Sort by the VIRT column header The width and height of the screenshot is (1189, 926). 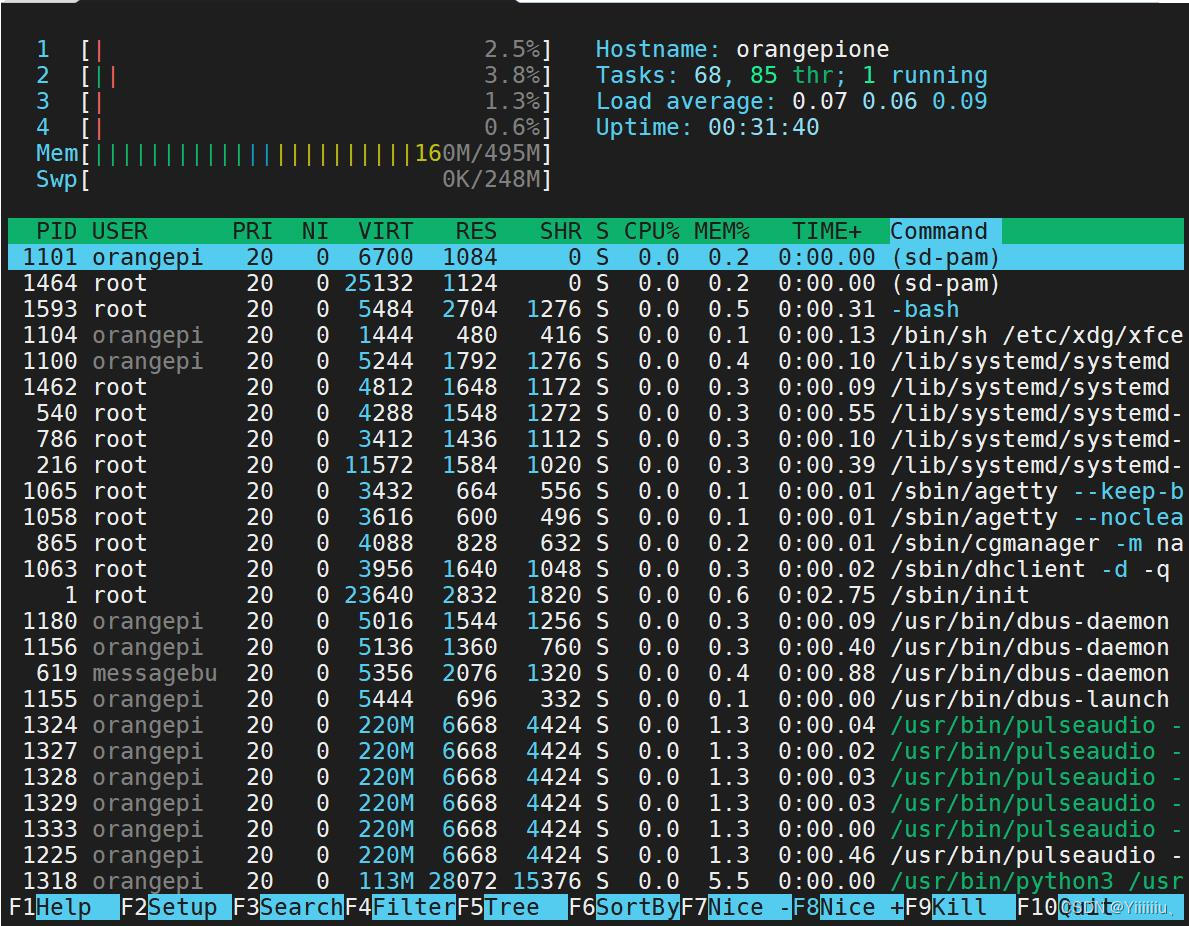tap(385, 231)
